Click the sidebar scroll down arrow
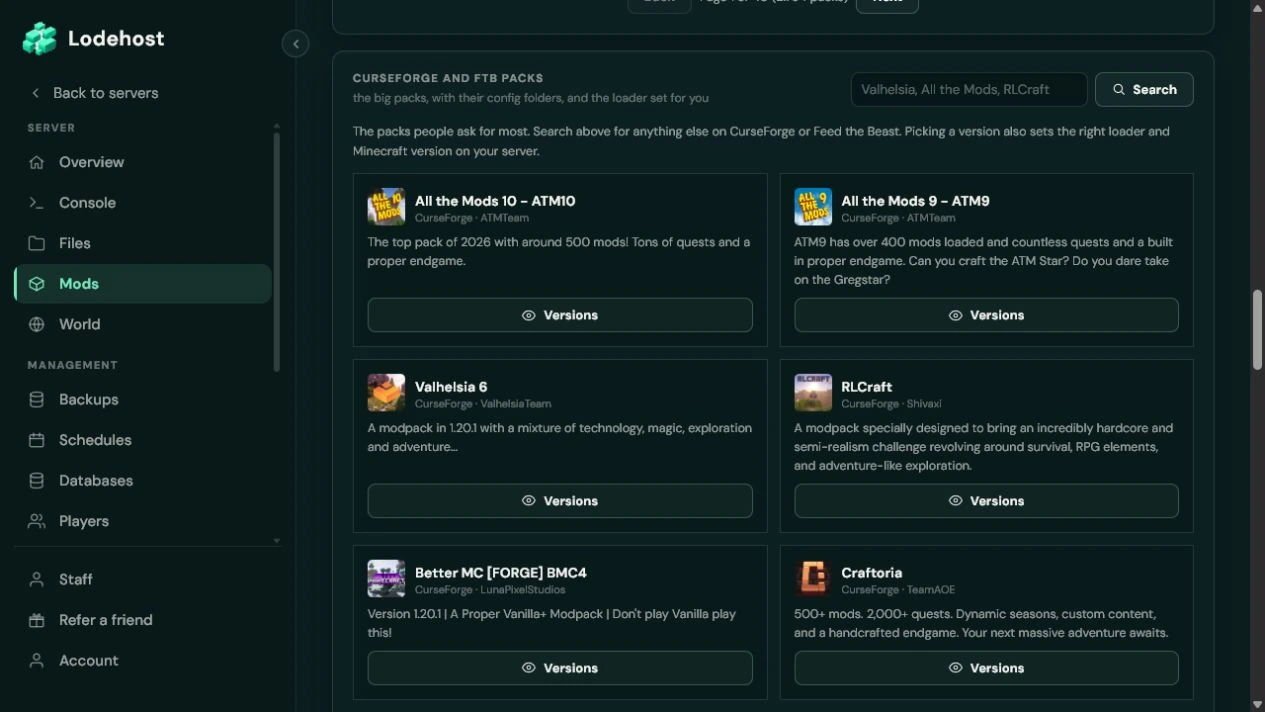This screenshot has height=712, width=1265. click(277, 541)
